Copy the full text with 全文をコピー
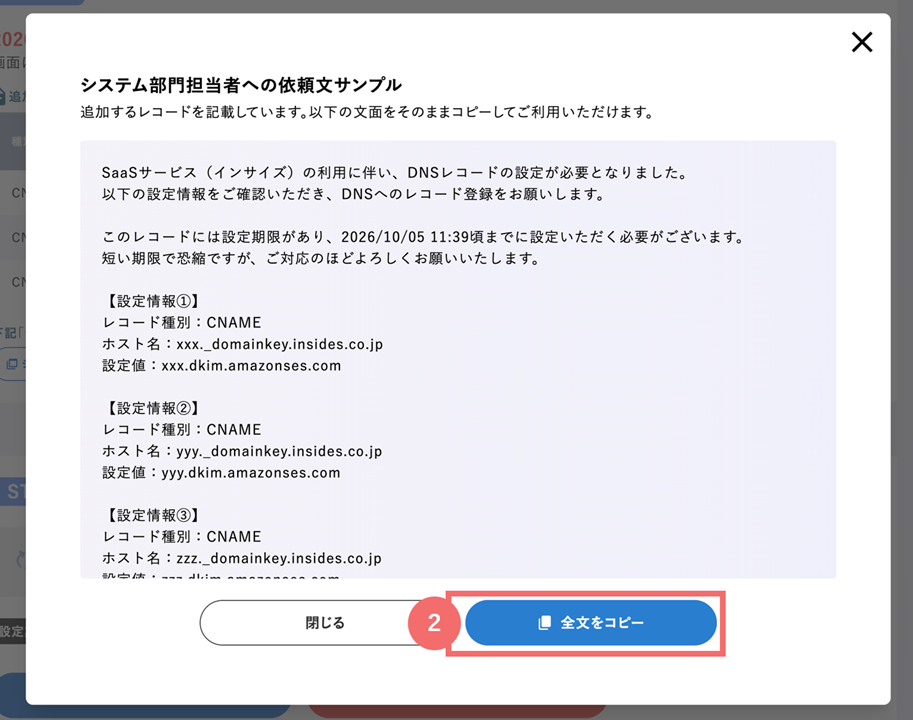The width and height of the screenshot is (913, 720). point(591,623)
